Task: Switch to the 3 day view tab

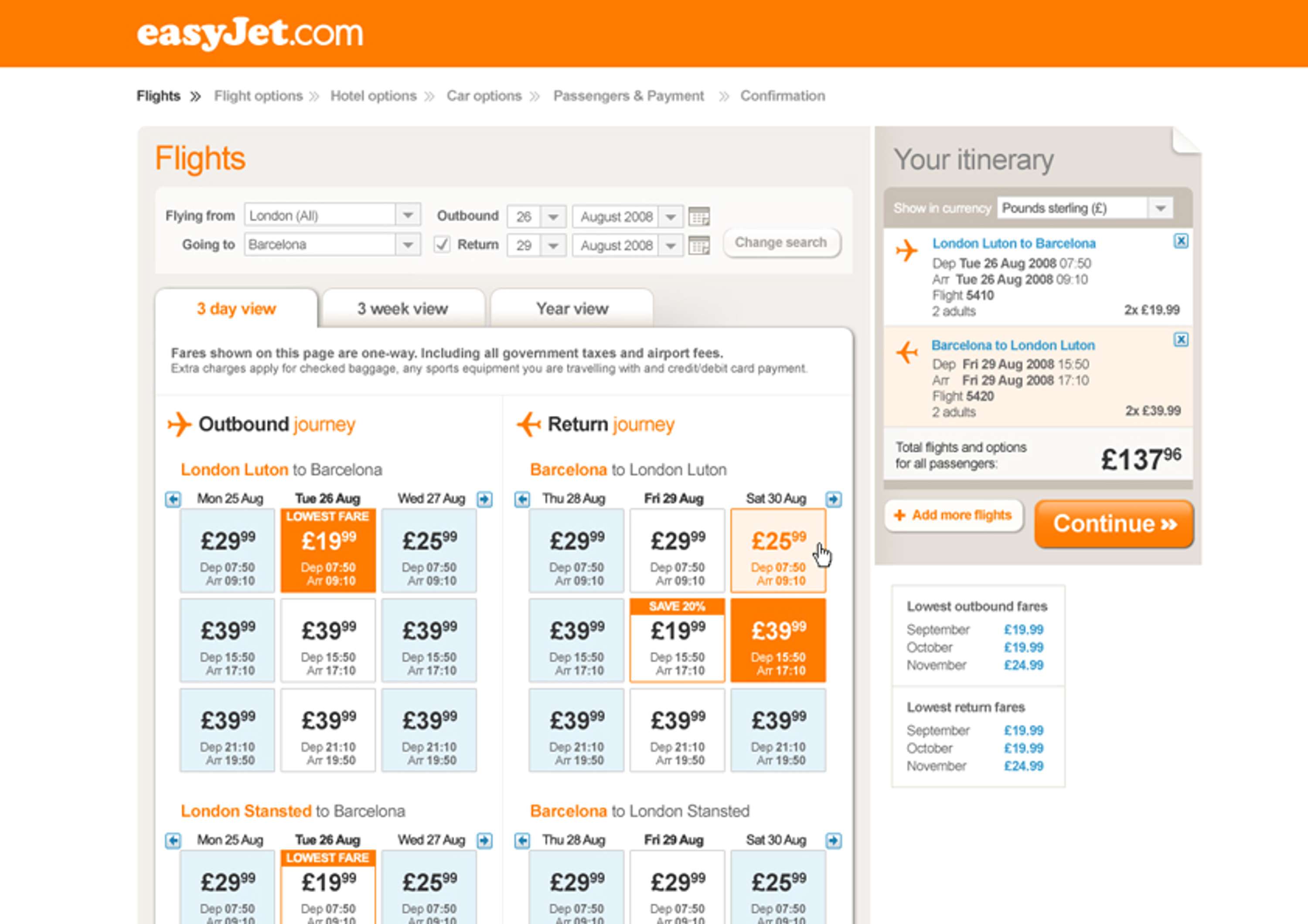Action: [236, 309]
